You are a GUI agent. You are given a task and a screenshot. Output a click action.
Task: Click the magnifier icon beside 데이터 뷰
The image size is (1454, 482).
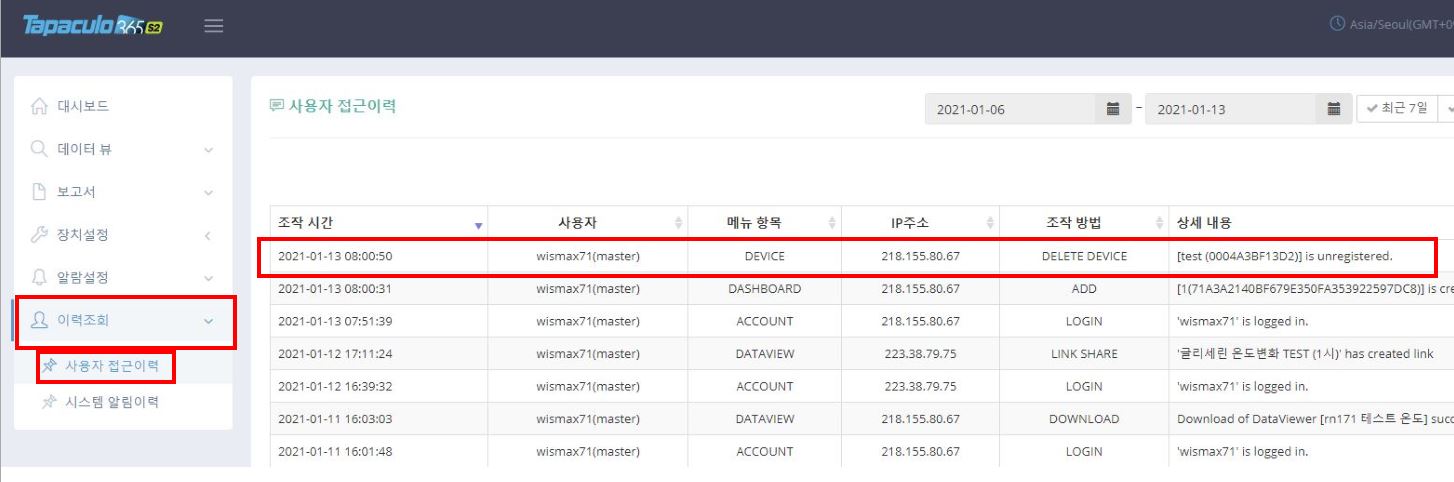[40, 149]
